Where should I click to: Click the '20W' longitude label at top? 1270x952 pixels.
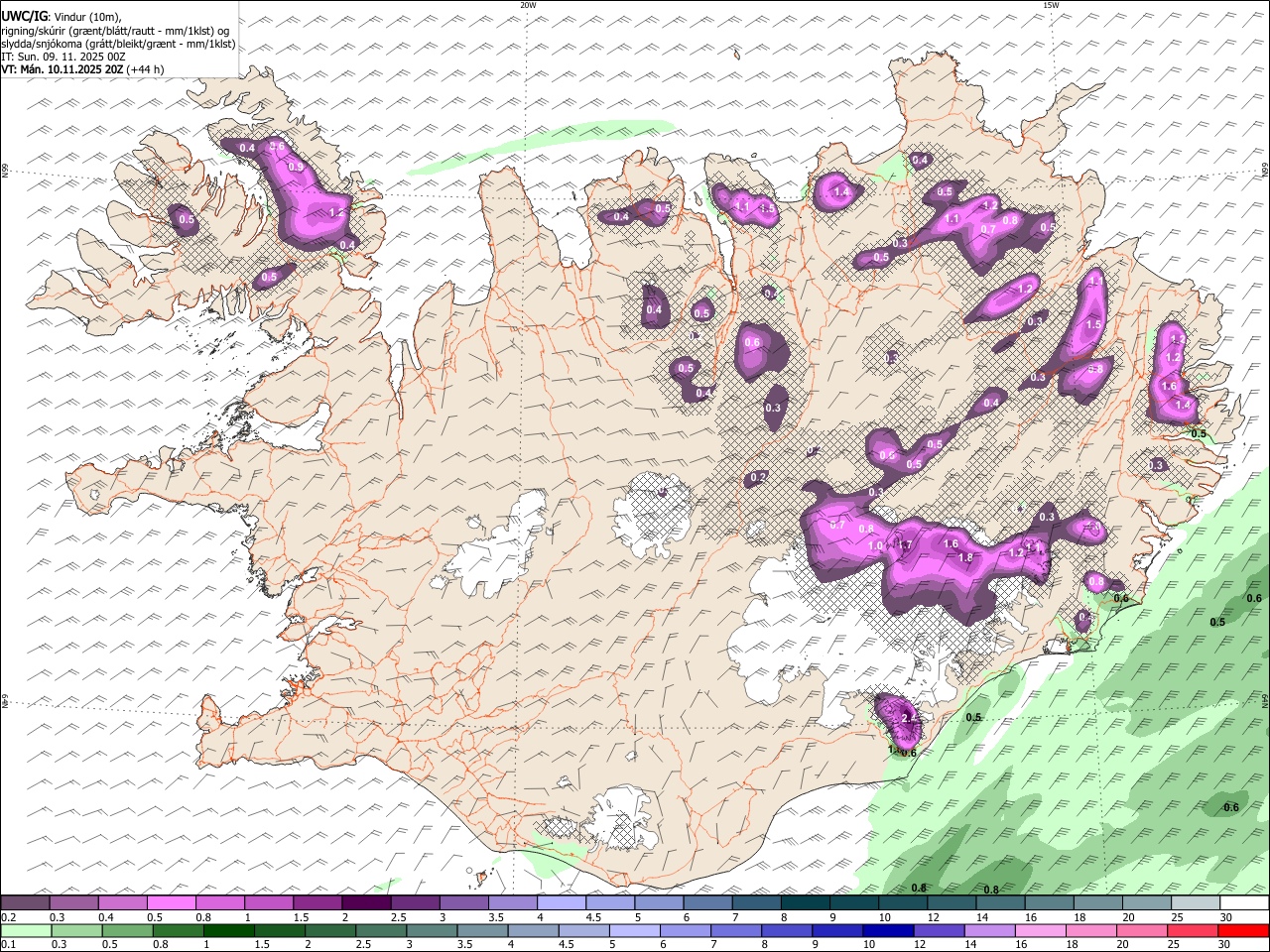(528, 5)
